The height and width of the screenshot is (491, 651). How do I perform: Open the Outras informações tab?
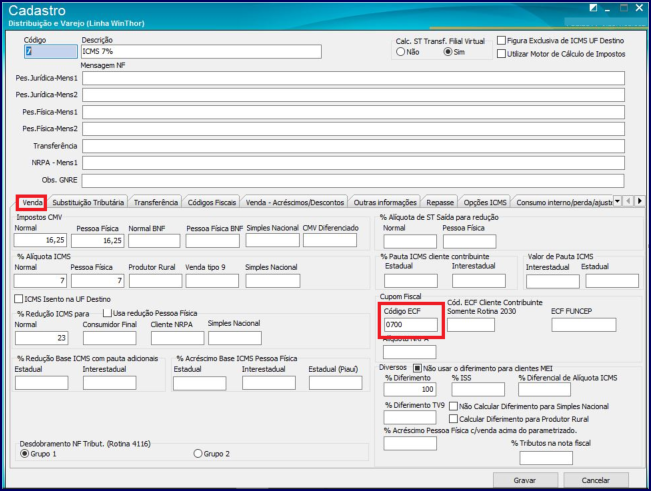point(385,203)
